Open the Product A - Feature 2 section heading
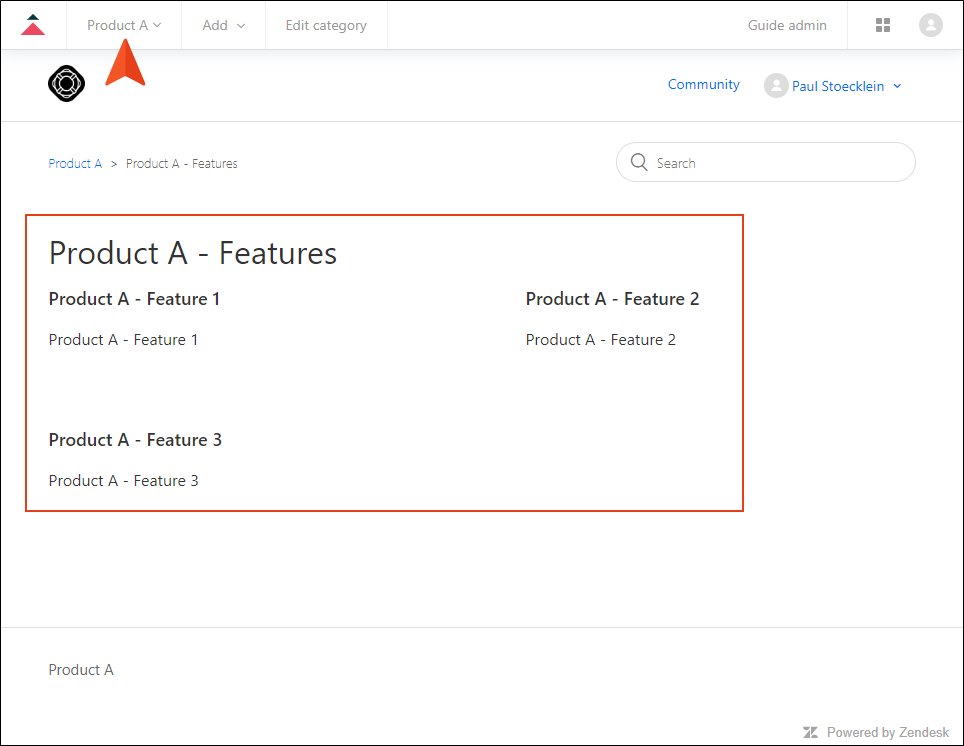Screen dimensions: 964x746 click(x=612, y=299)
